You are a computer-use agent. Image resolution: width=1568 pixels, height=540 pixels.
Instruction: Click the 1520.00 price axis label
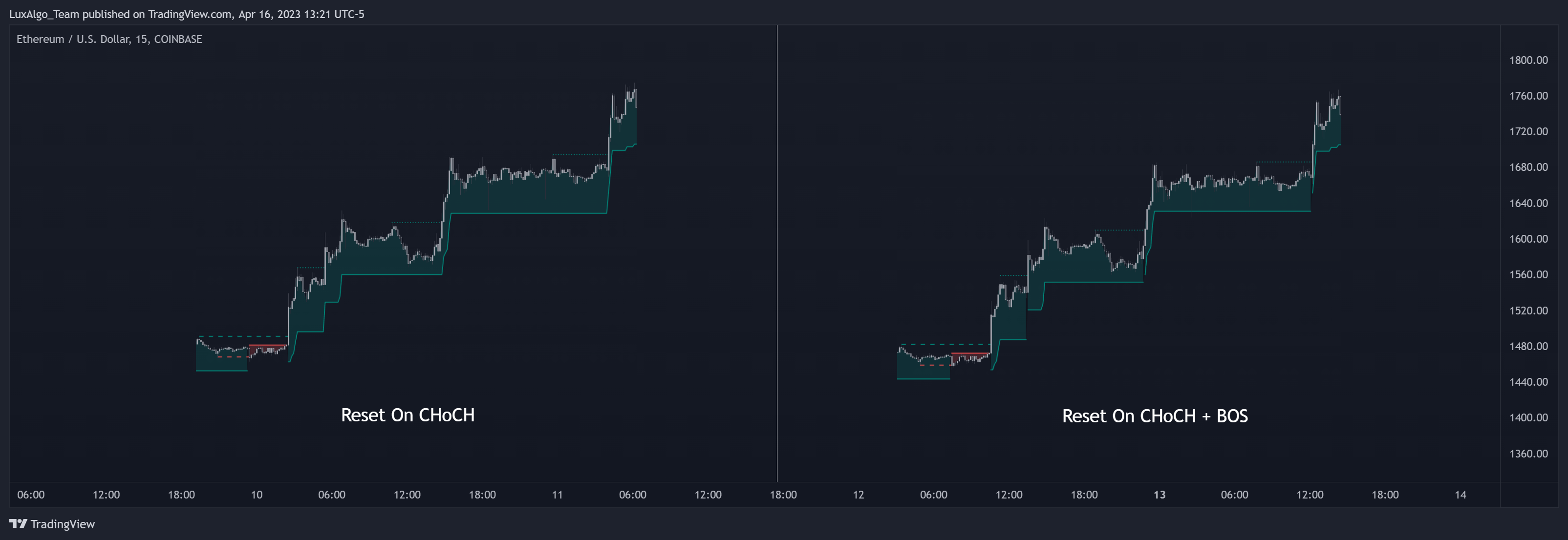1528,311
